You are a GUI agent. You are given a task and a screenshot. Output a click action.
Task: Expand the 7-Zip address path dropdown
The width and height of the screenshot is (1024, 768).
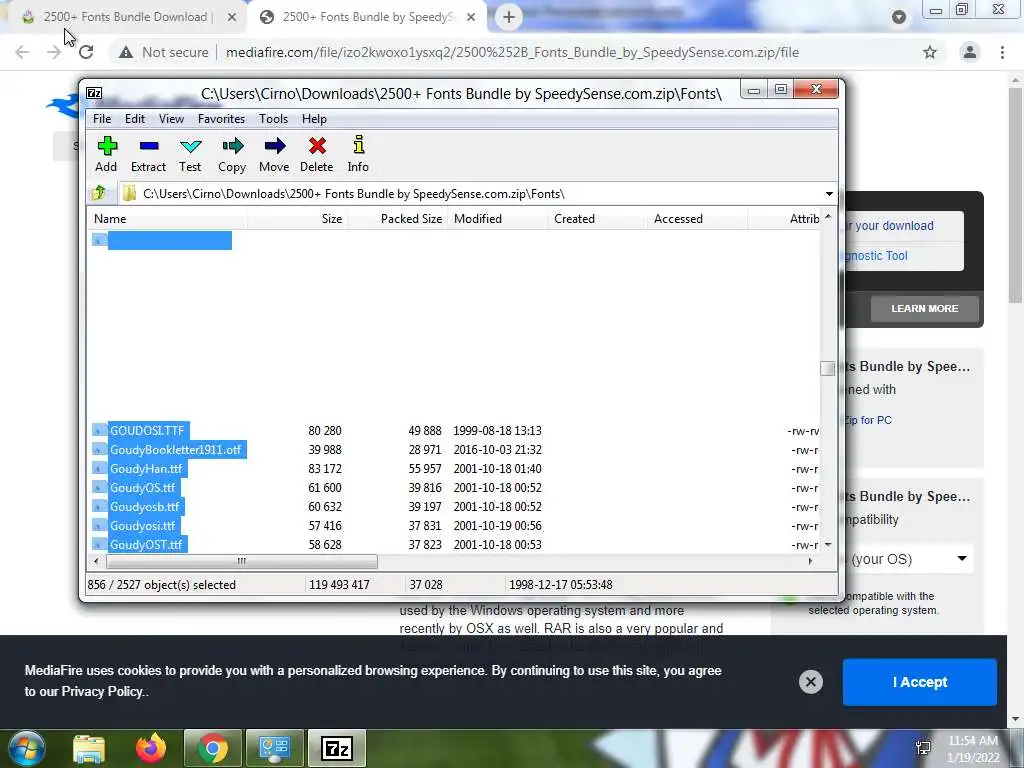[x=829, y=194]
